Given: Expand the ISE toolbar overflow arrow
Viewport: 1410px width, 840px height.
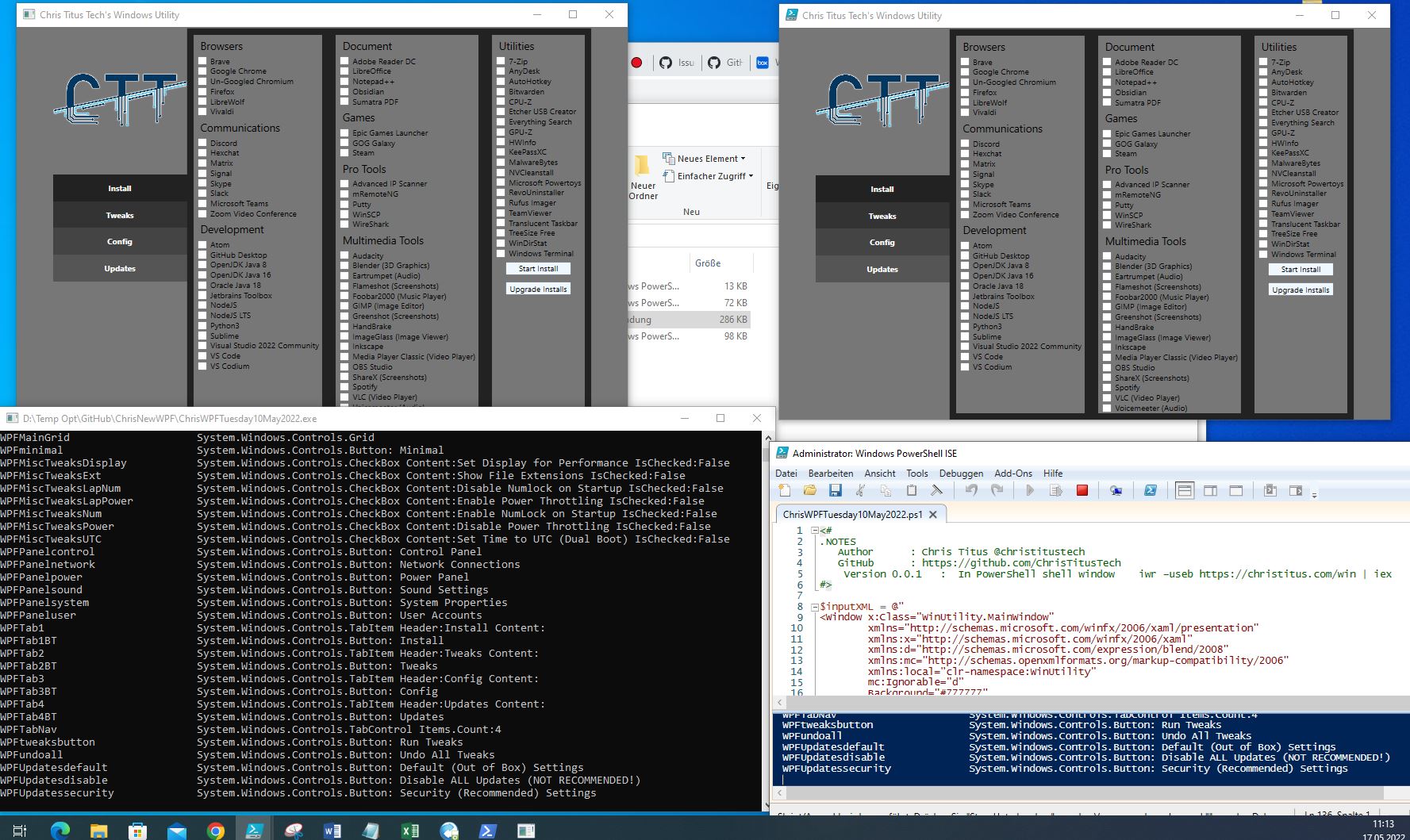Looking at the screenshot, I should (x=1314, y=494).
